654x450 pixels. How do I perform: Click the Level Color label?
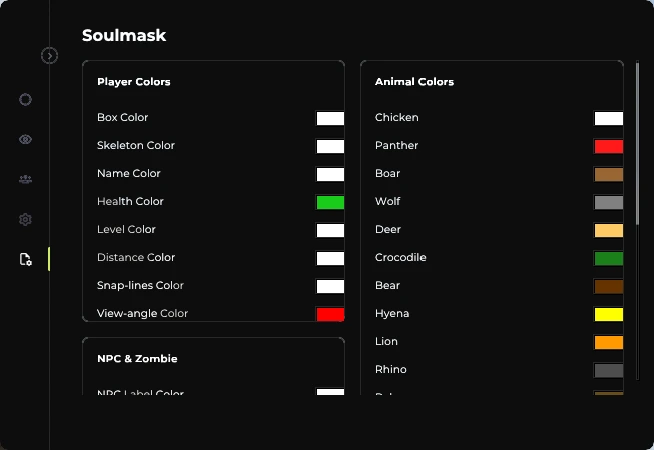126,229
